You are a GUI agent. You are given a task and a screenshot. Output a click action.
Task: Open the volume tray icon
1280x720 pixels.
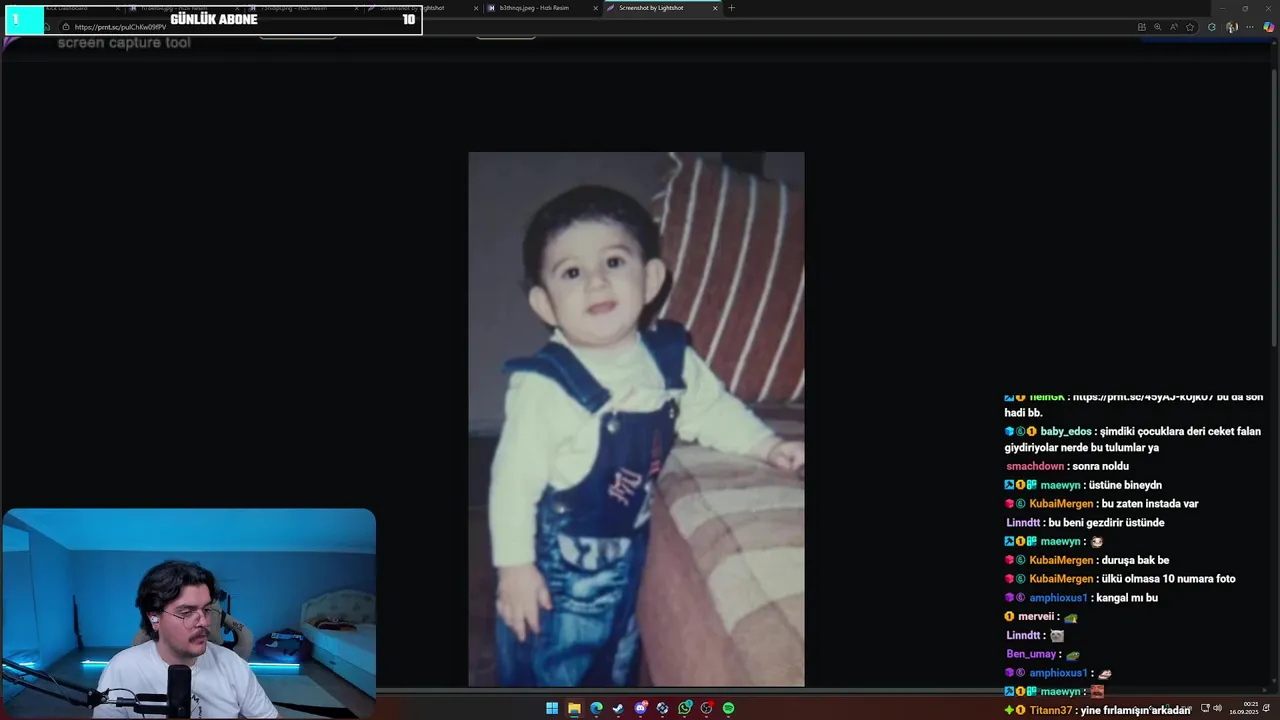[1218, 708]
